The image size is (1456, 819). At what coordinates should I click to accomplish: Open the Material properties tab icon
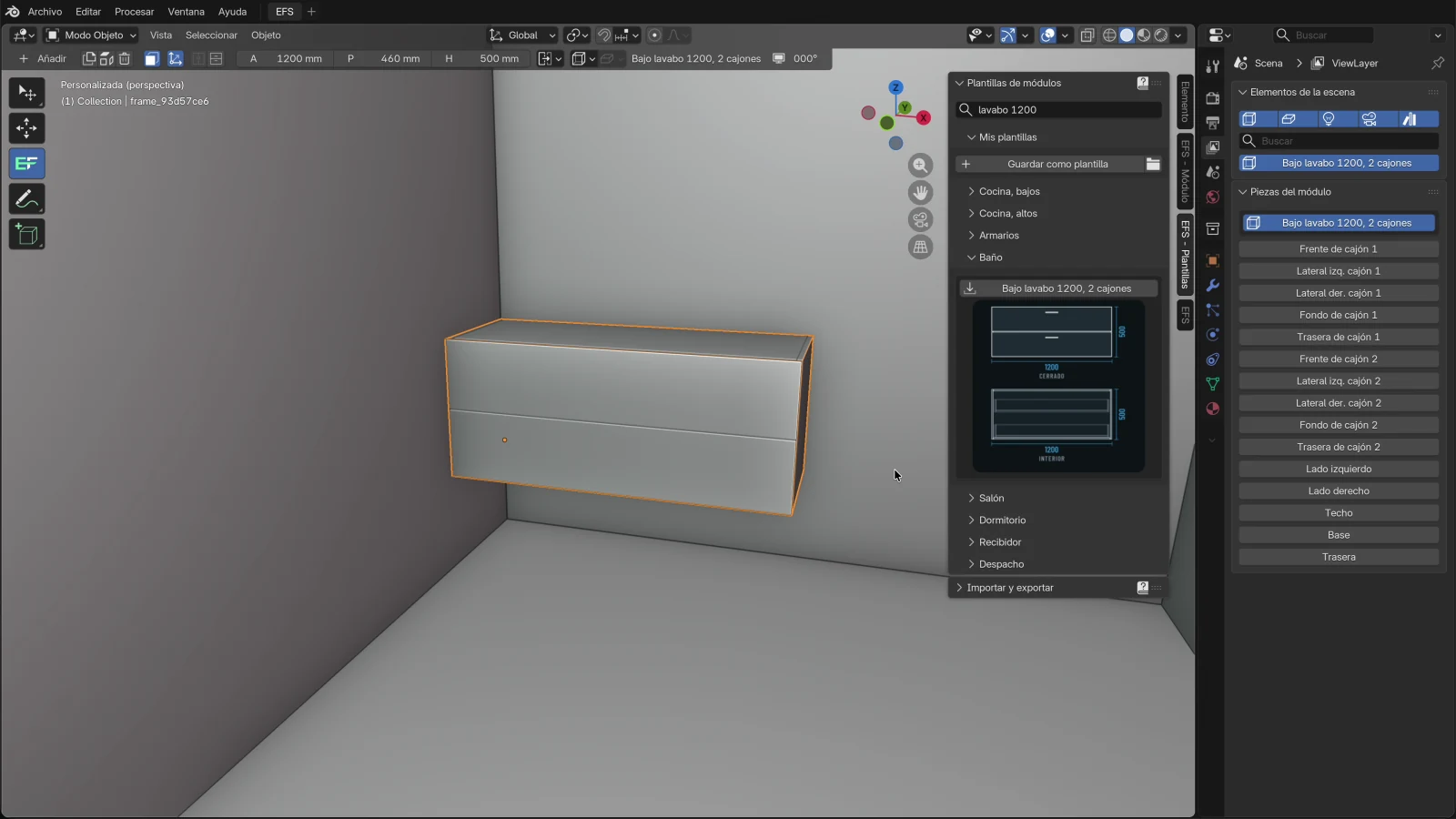[1212, 409]
